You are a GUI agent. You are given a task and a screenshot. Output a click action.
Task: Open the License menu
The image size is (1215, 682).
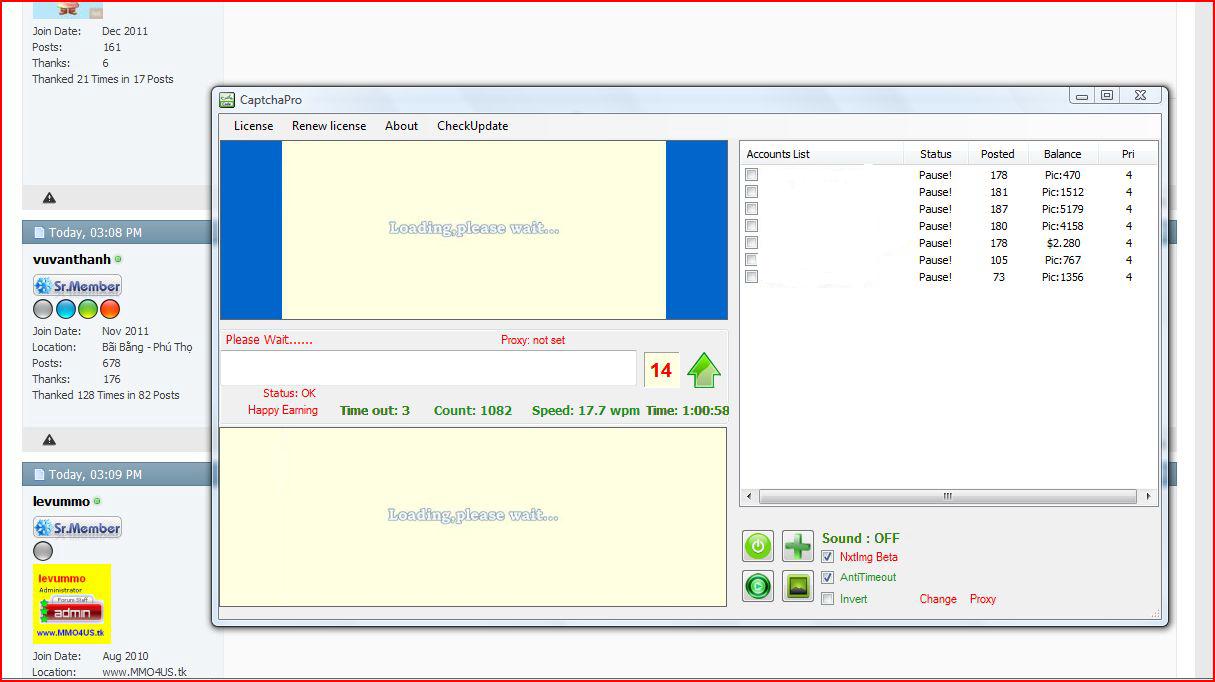[253, 126]
